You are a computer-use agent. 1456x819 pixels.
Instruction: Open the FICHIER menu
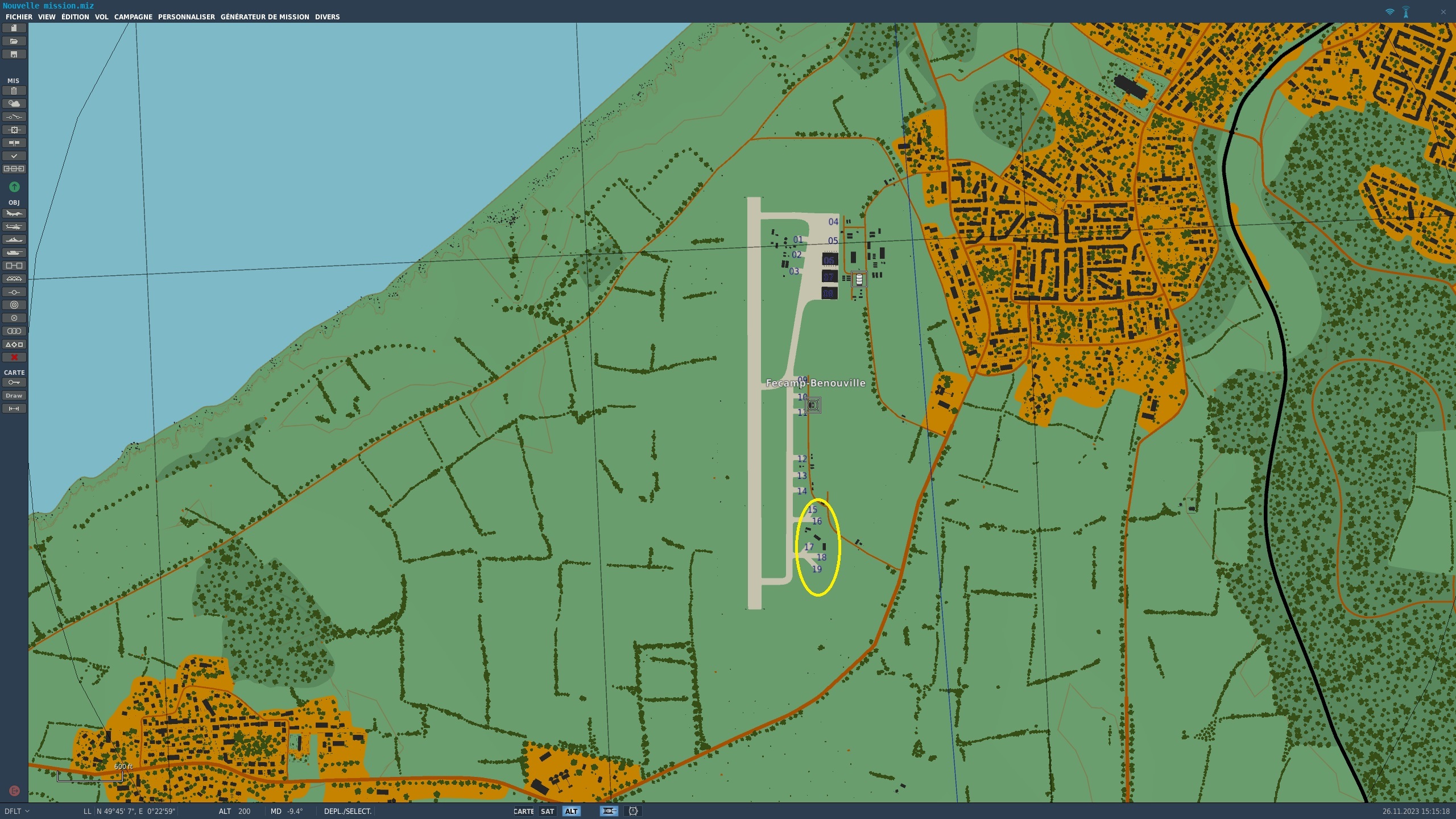[x=19, y=17]
